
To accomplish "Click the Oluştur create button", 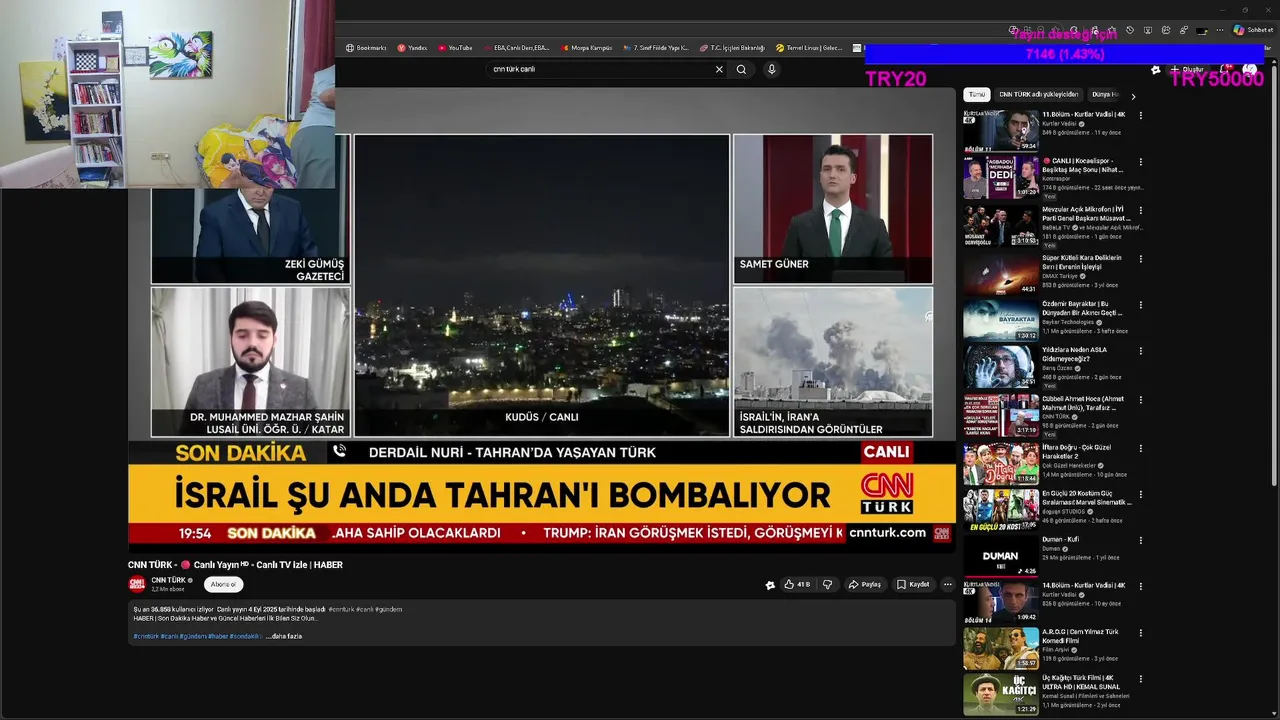I will [1188, 70].
